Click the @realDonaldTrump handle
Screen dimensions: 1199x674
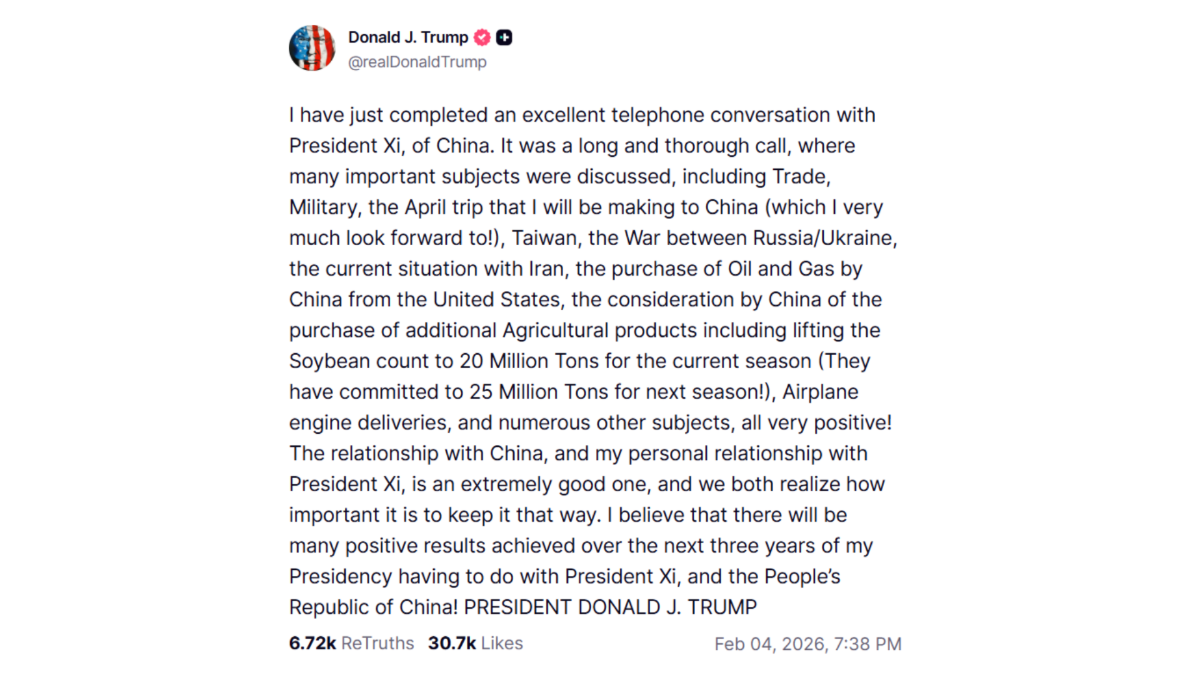(x=417, y=62)
